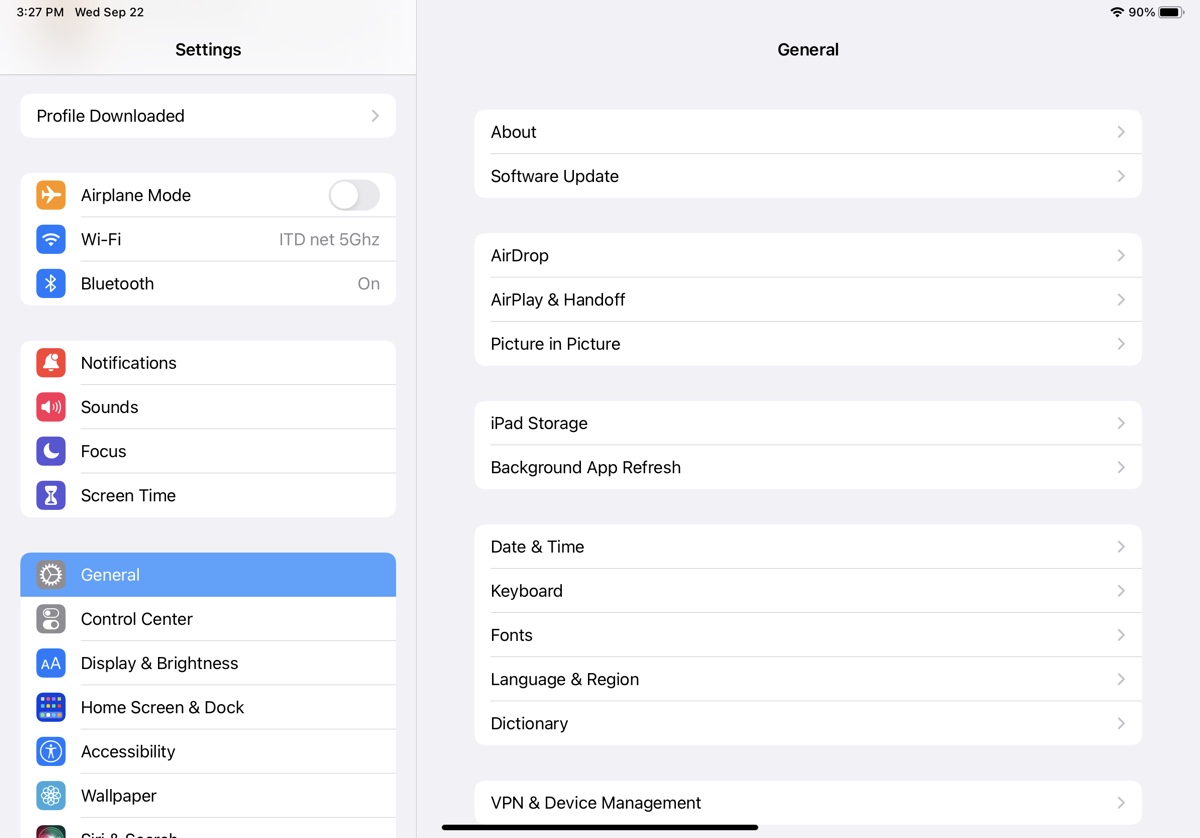The width and height of the screenshot is (1200, 838).
Task: Tap the Control Center switches icon
Action: (x=51, y=619)
